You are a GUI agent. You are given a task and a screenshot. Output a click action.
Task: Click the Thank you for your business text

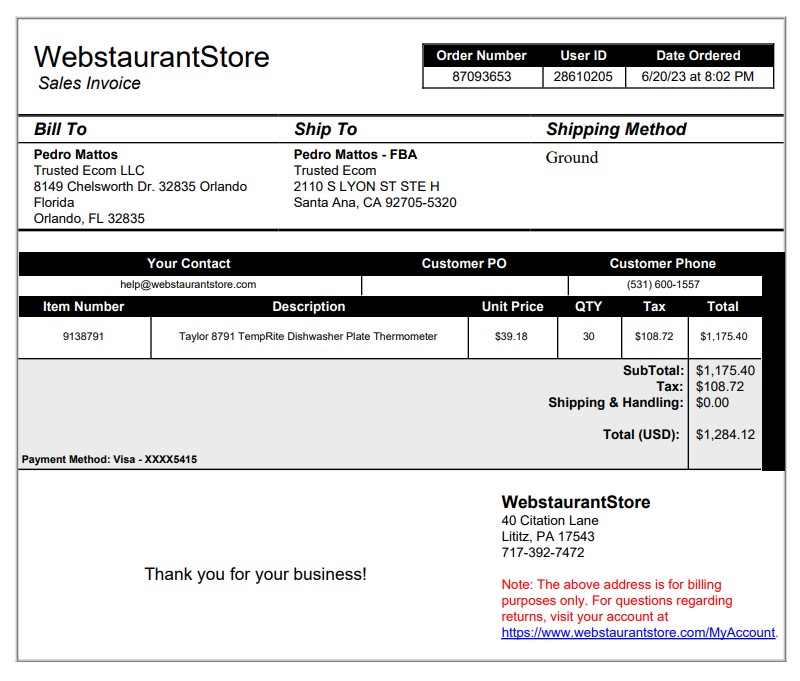pyautogui.click(x=256, y=574)
